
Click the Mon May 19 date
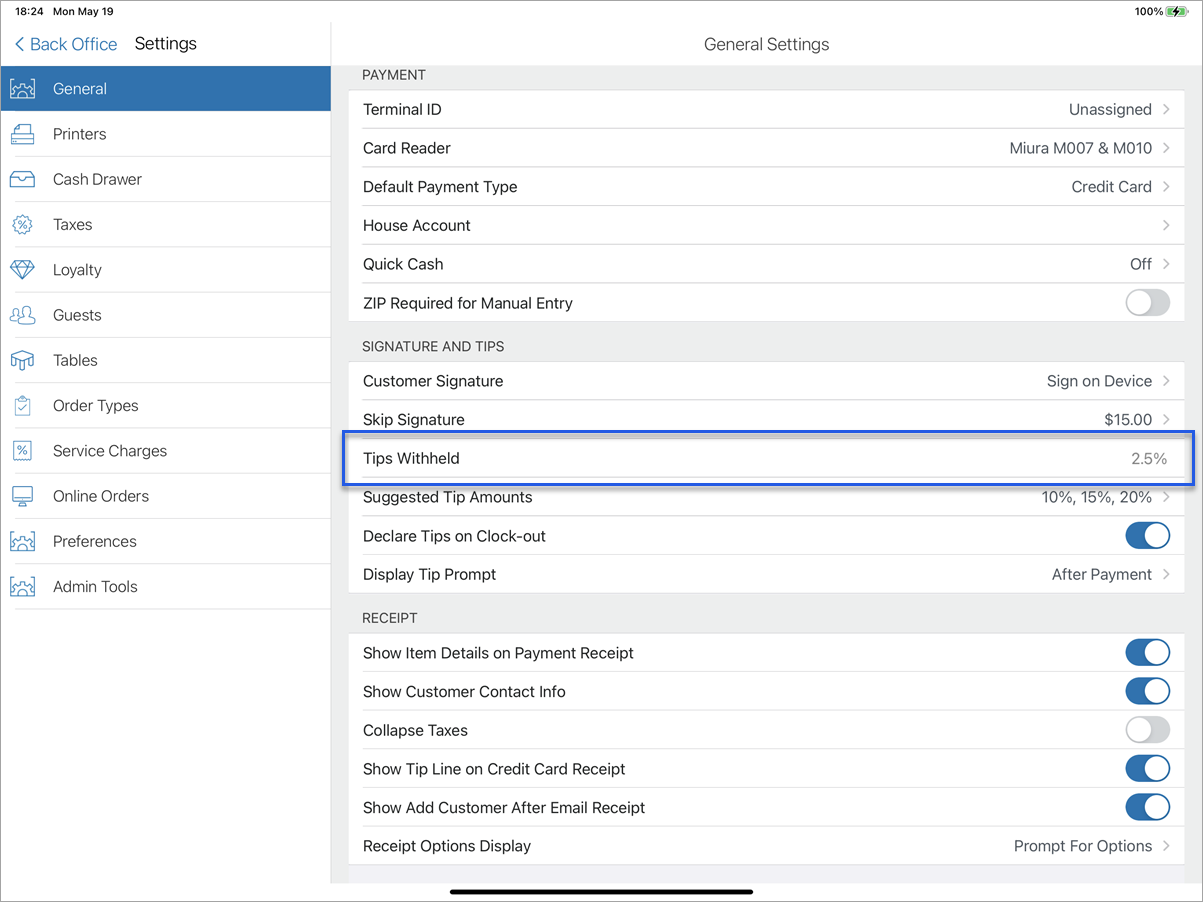tap(82, 12)
